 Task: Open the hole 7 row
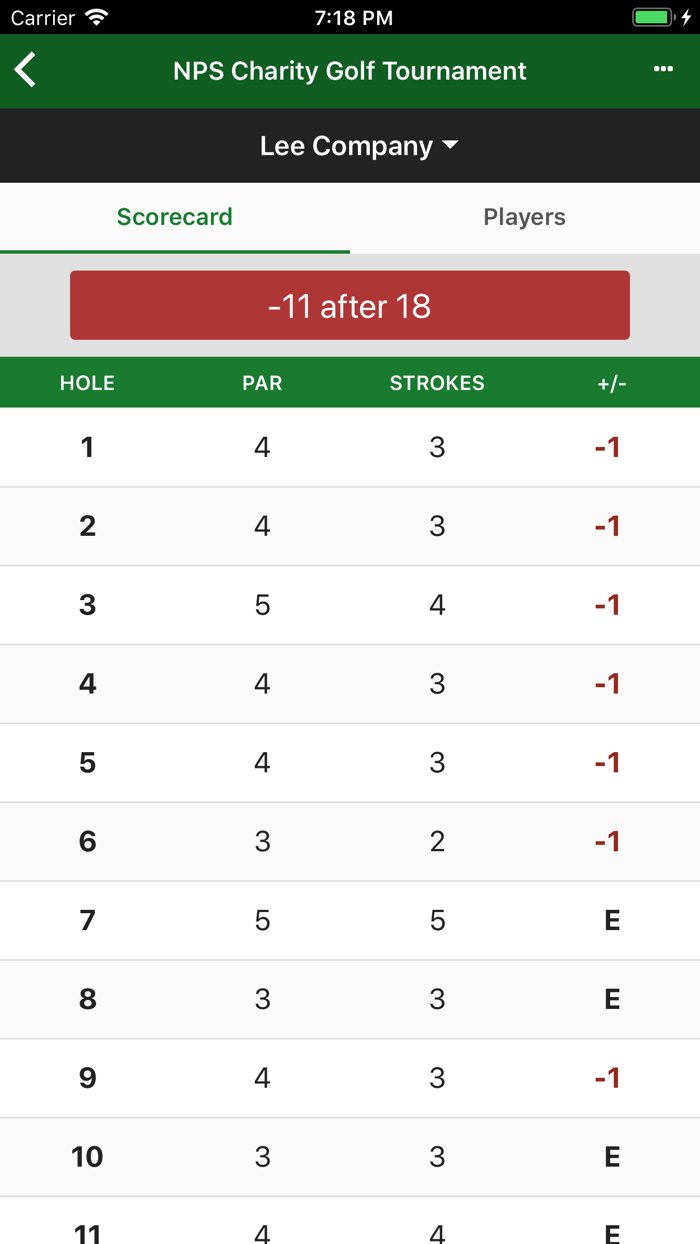point(350,920)
